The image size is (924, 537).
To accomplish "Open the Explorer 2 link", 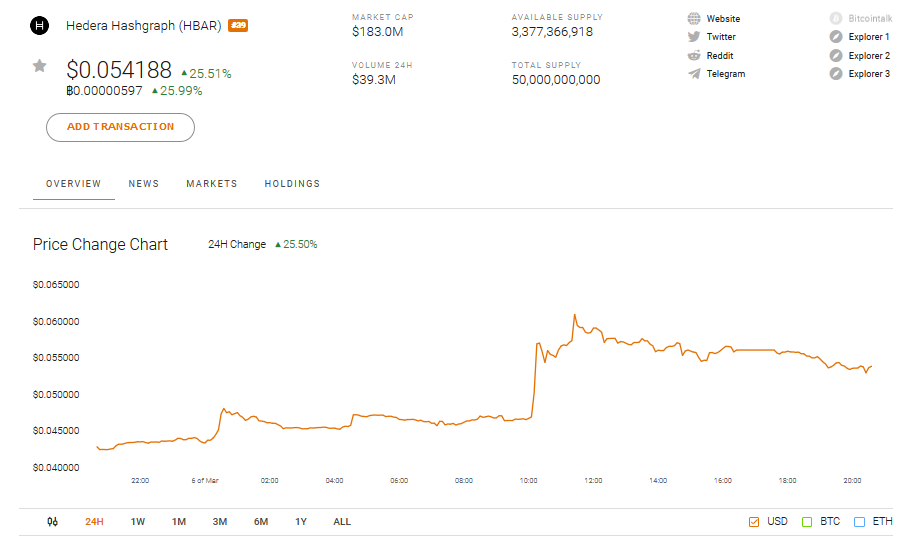I will click(x=868, y=56).
